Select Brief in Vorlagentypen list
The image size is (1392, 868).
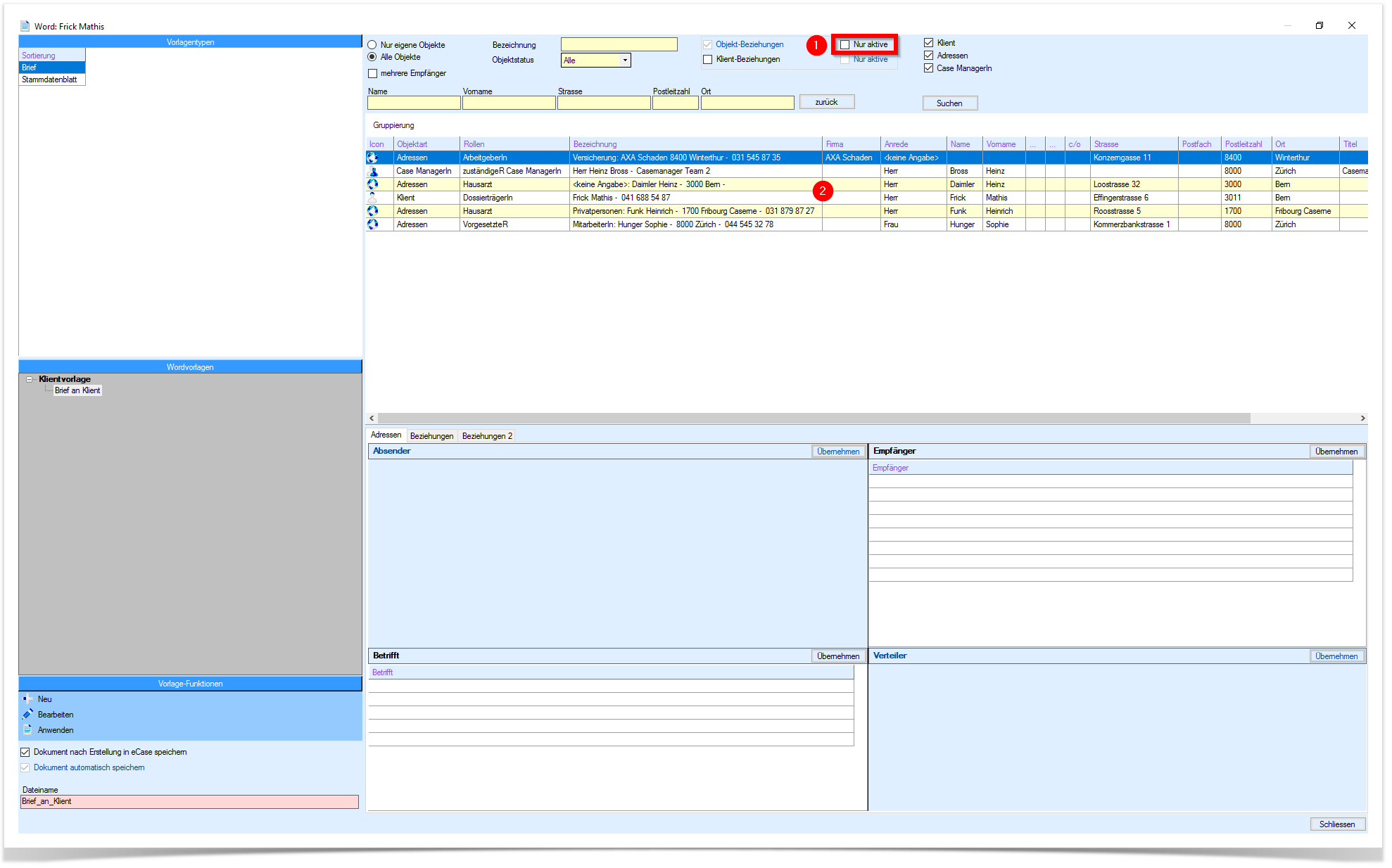tap(52, 68)
